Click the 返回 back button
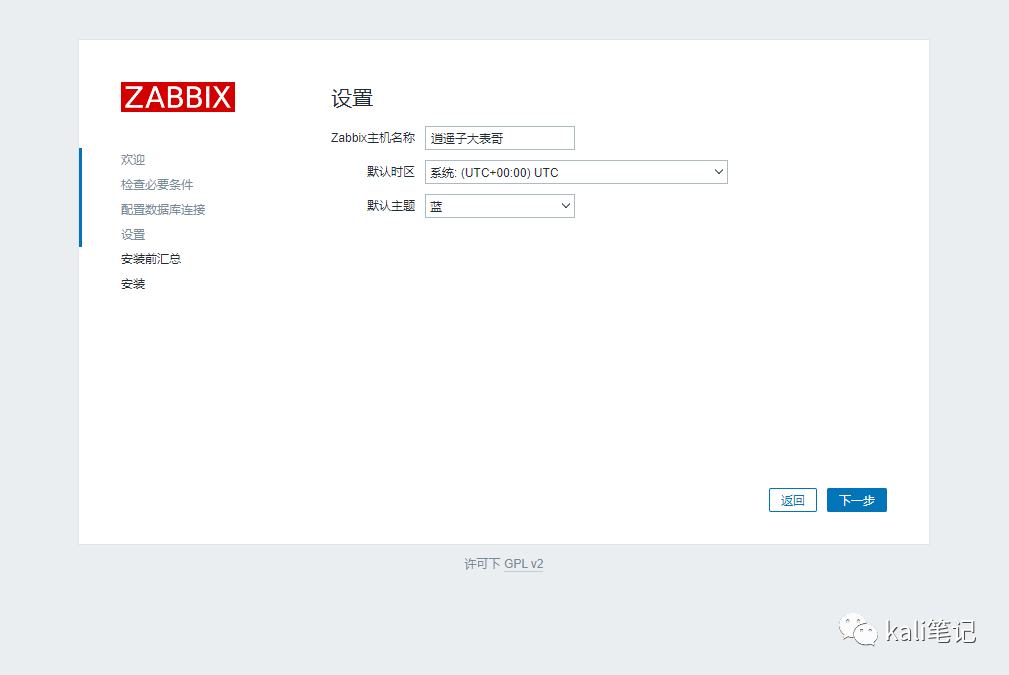This screenshot has height=675, width=1009. point(793,500)
